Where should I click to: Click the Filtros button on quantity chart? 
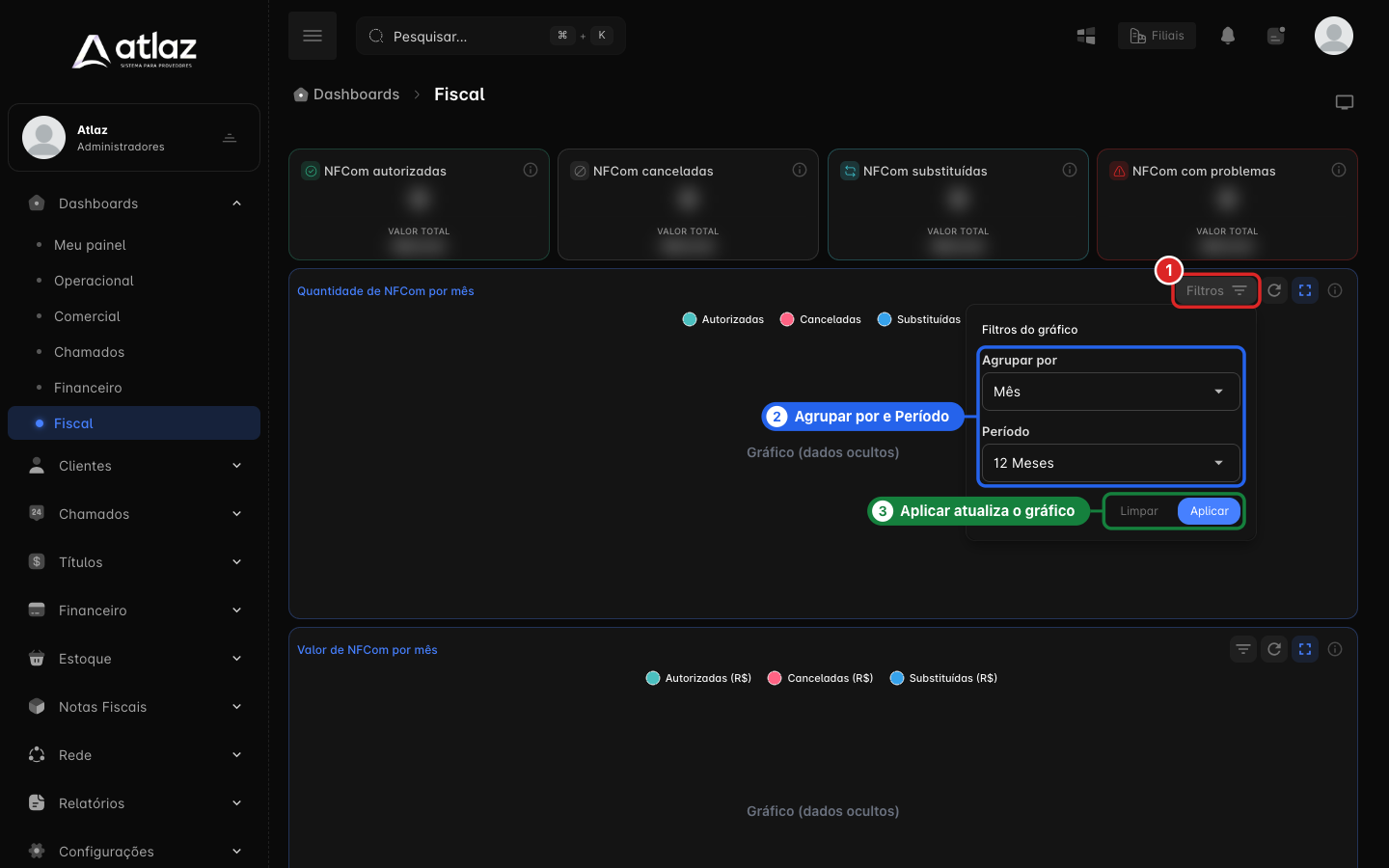[1216, 290]
